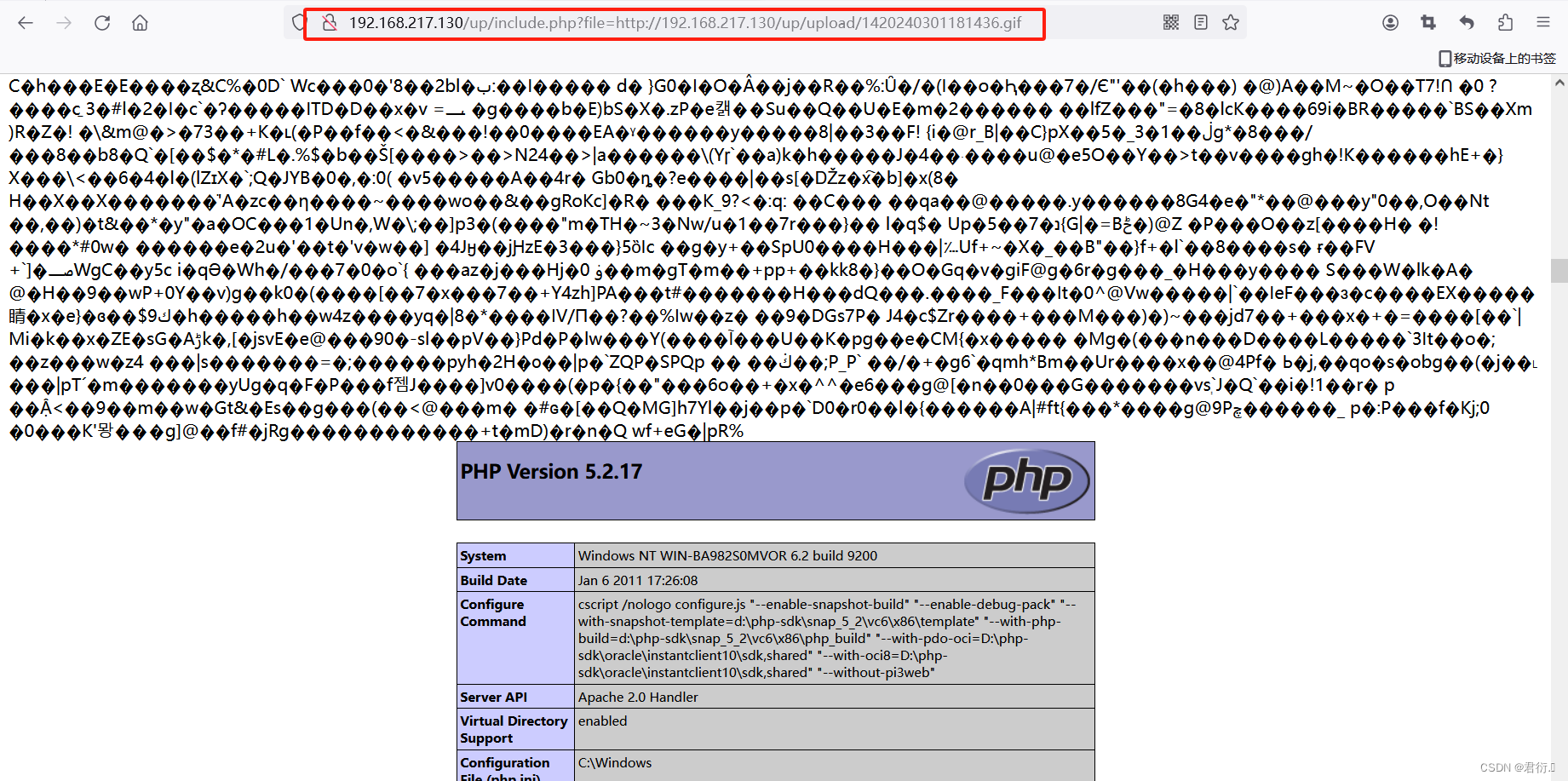Select the Configuration File label cell

click(516, 766)
